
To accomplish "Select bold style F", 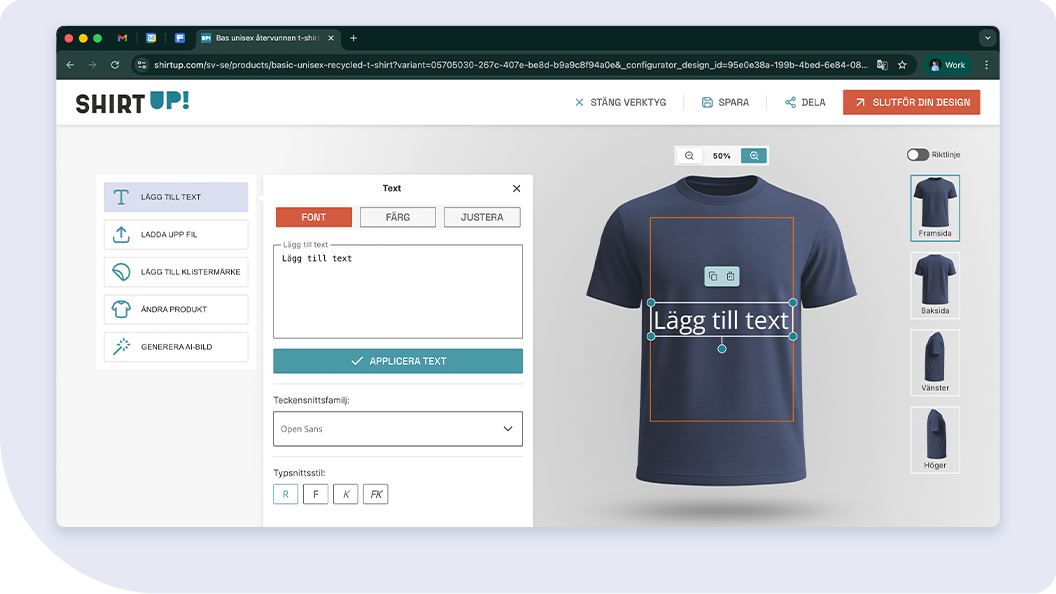I will click(316, 494).
